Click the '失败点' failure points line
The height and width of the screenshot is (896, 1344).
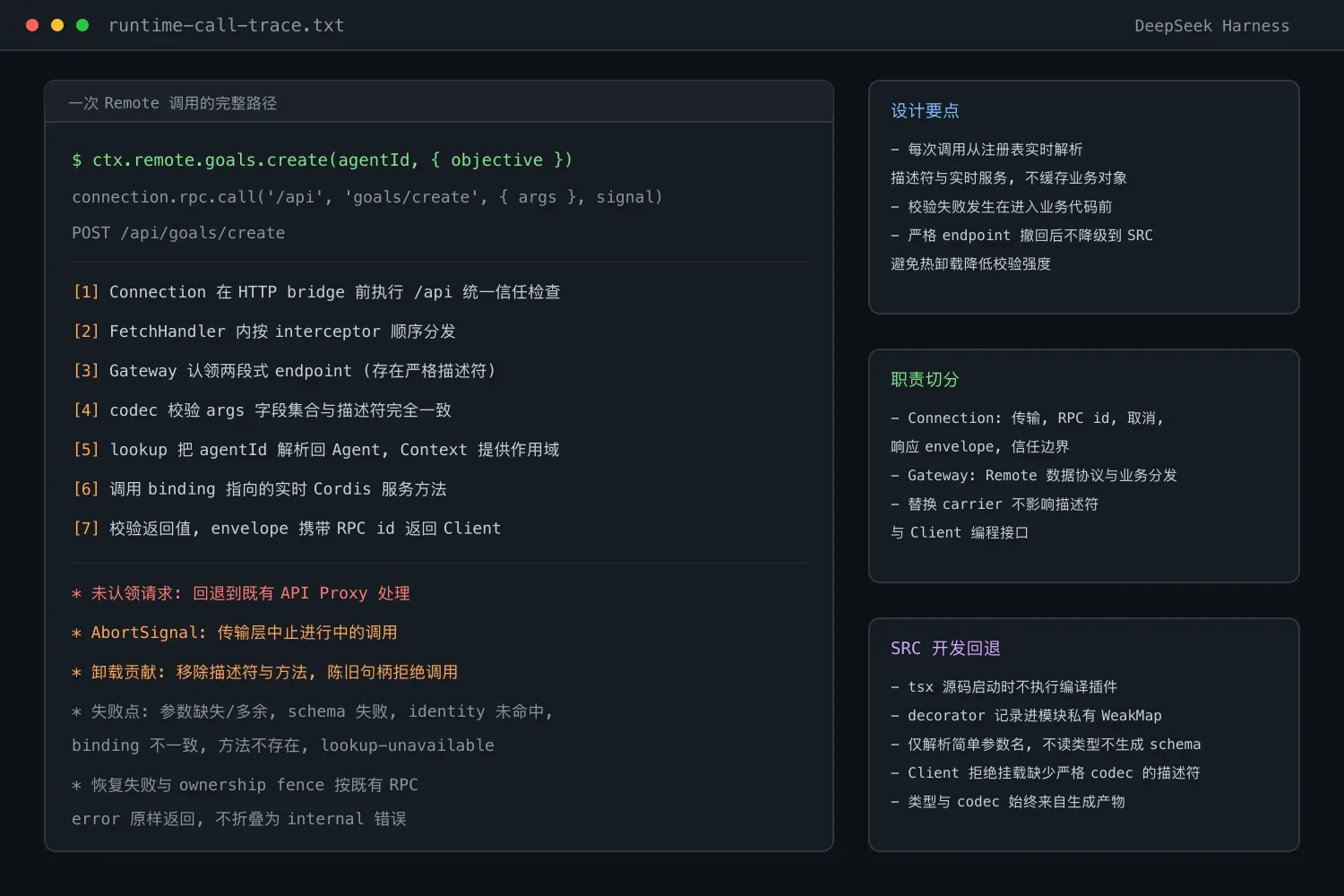[313, 711]
